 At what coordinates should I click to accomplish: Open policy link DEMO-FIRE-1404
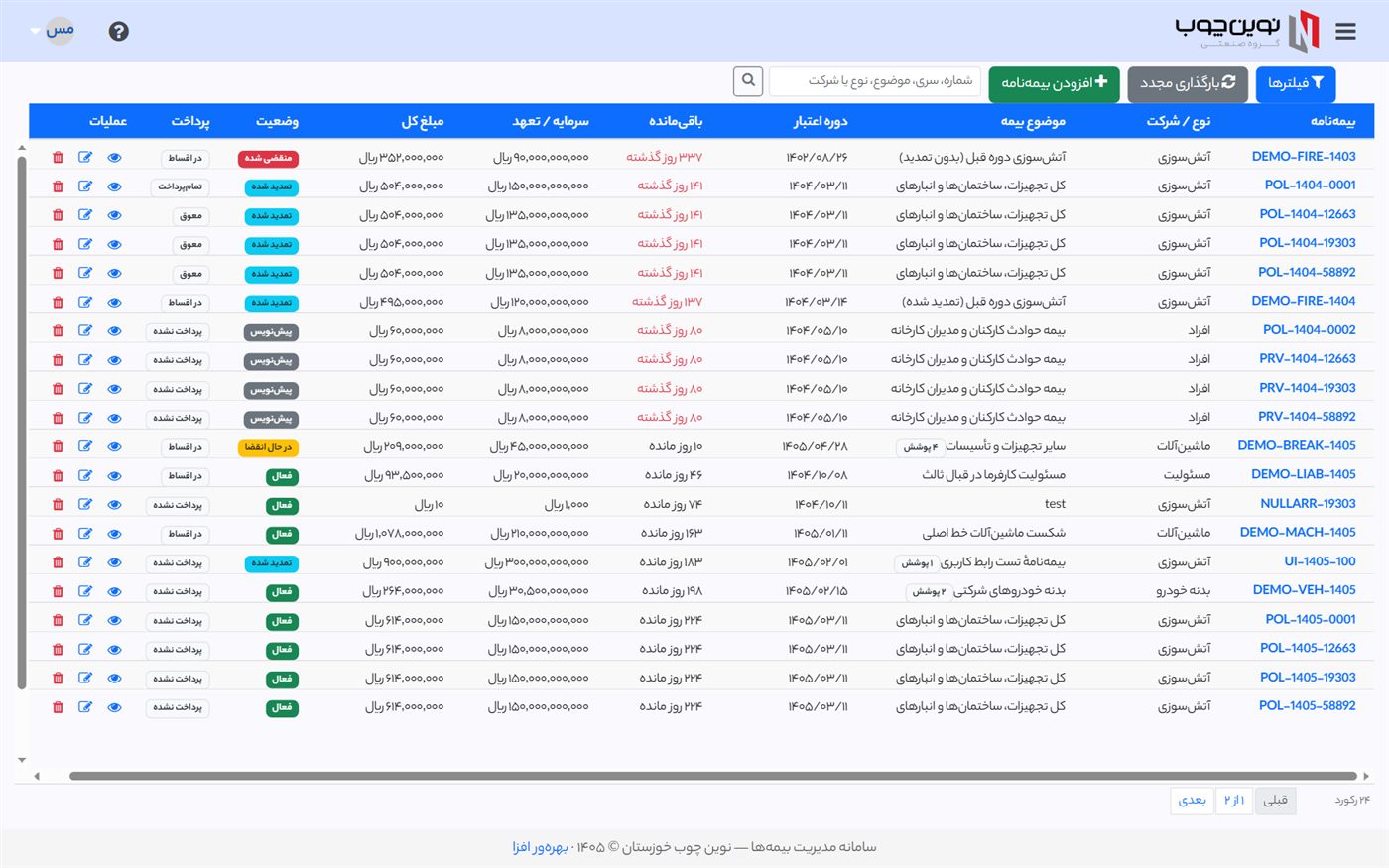pyautogui.click(x=1303, y=301)
